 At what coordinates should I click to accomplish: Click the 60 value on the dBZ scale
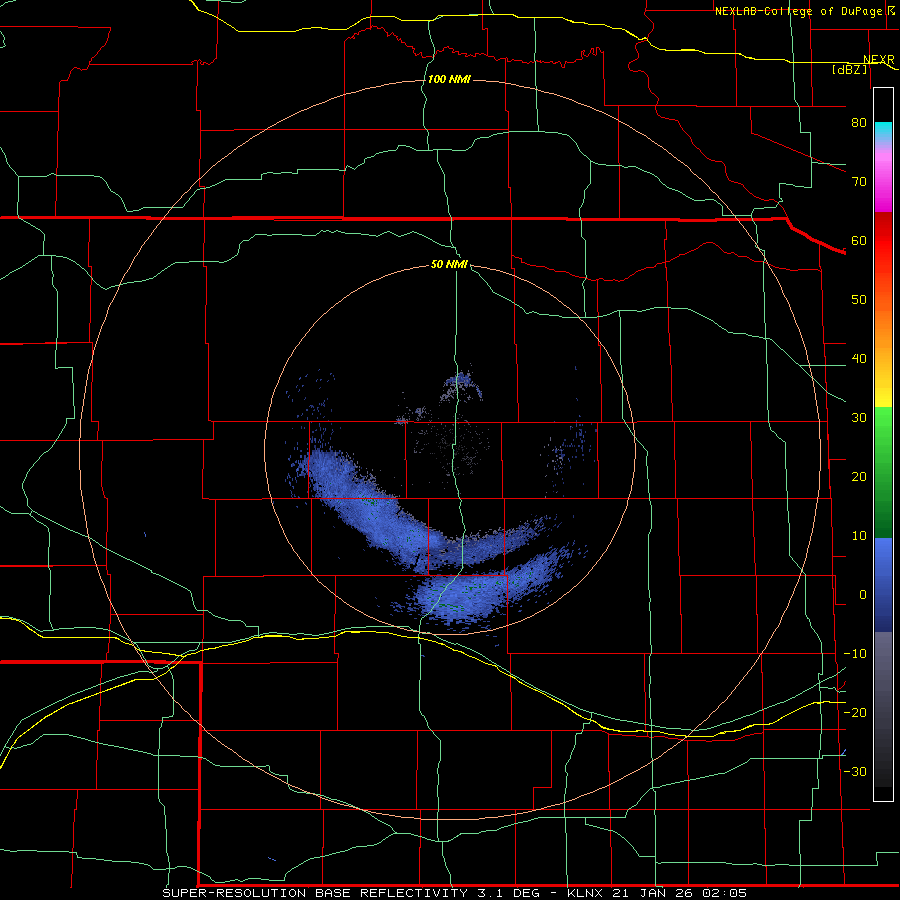click(859, 240)
